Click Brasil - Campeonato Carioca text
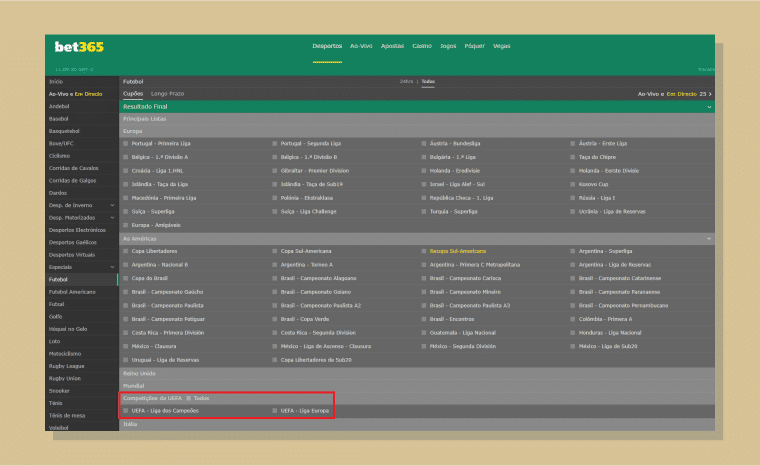Viewport: 760px width, 466px height. [465, 278]
